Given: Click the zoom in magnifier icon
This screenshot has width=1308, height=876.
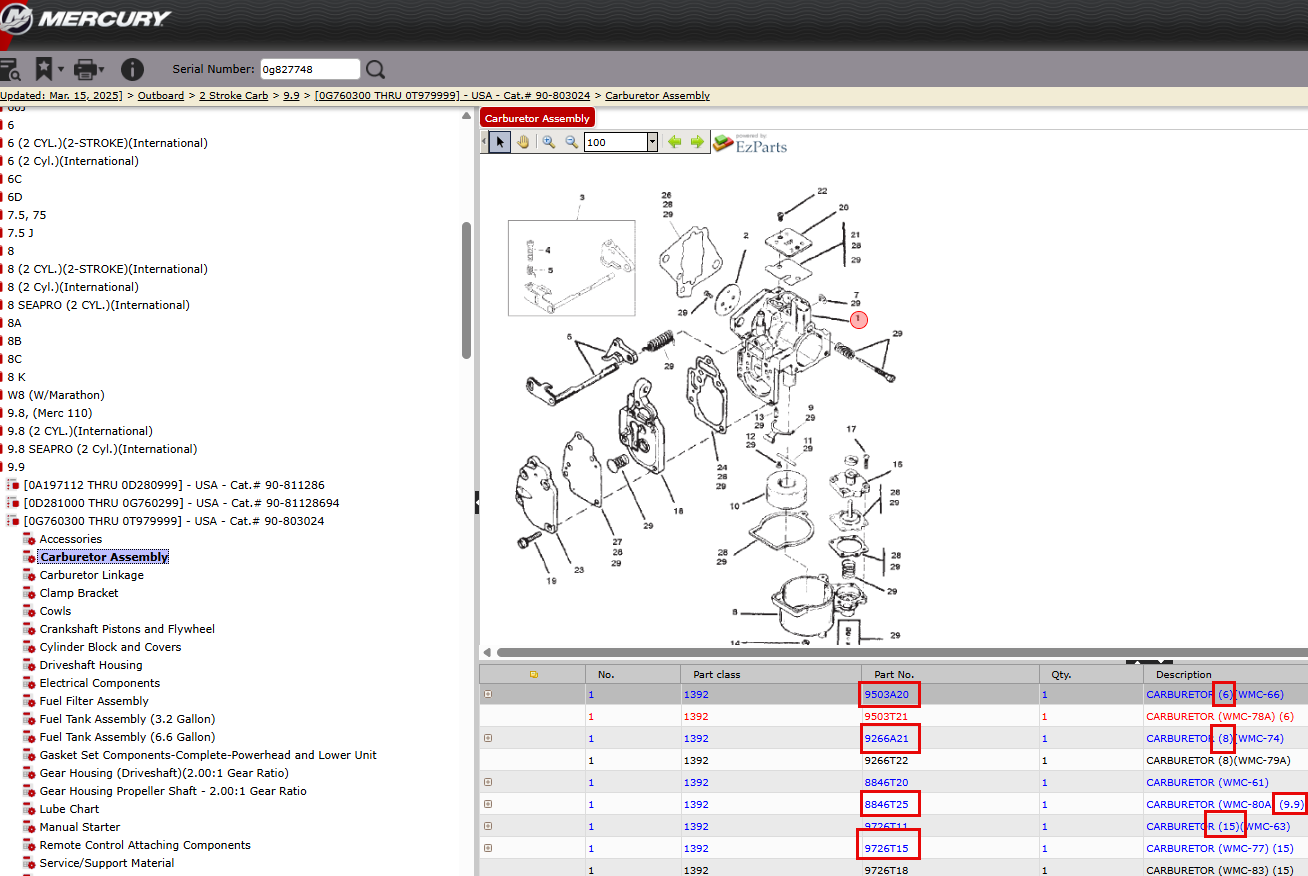Looking at the screenshot, I should [549, 142].
